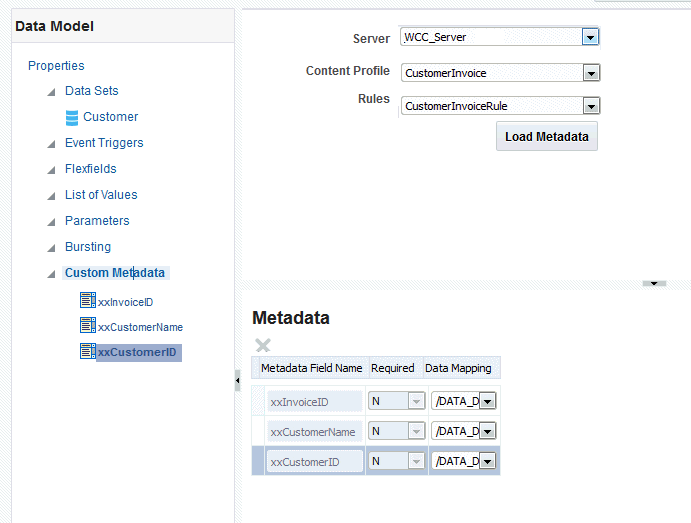The image size is (691, 523).
Task: Toggle the Flexfields expander triangle
Action: pyautogui.click(x=52, y=170)
